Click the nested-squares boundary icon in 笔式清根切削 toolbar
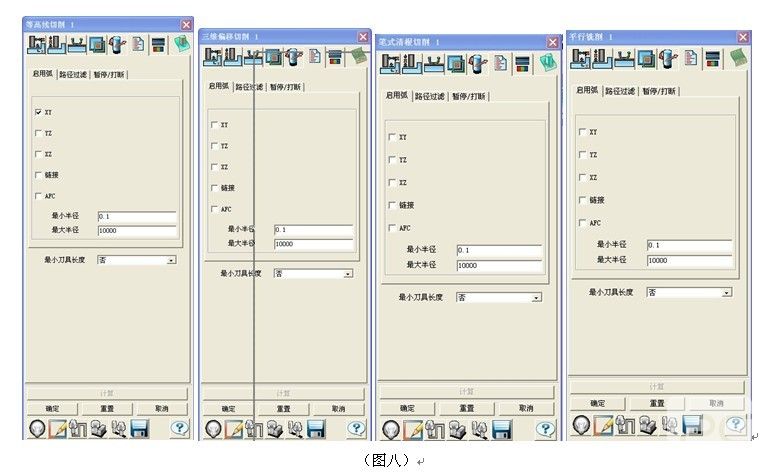772x476 pixels. pyautogui.click(x=454, y=64)
